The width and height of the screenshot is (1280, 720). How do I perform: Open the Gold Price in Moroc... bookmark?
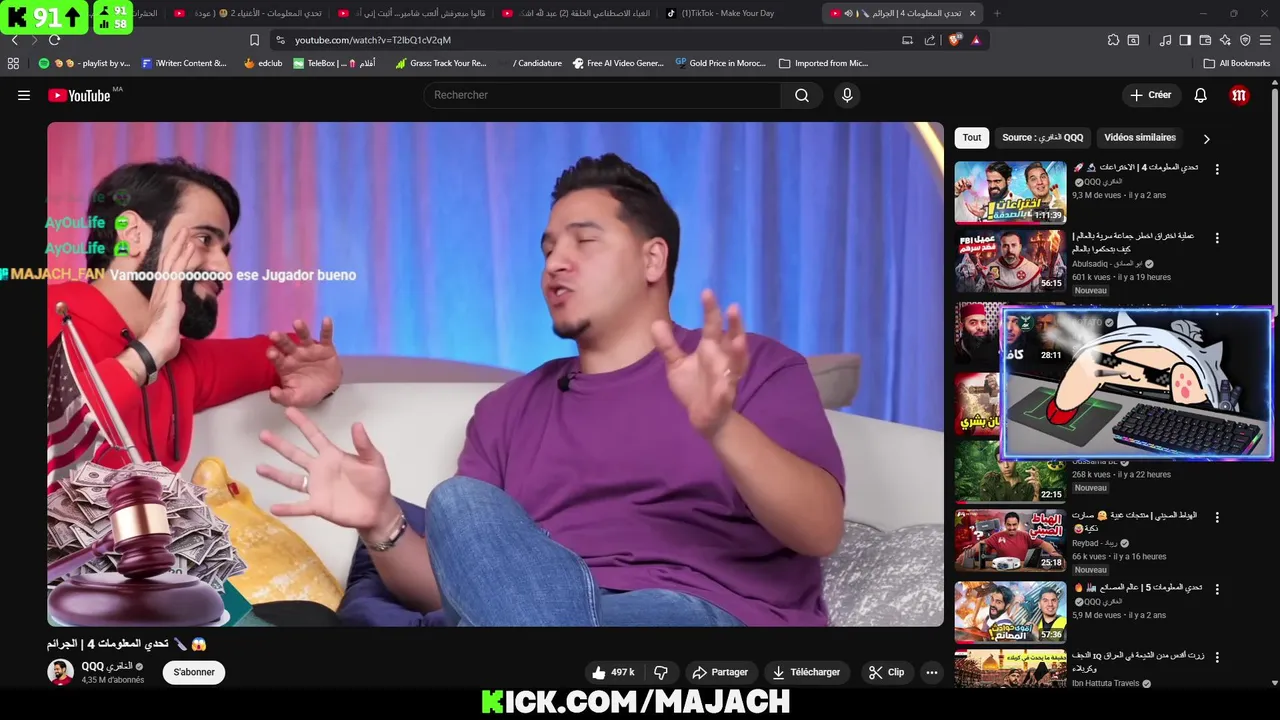720,63
